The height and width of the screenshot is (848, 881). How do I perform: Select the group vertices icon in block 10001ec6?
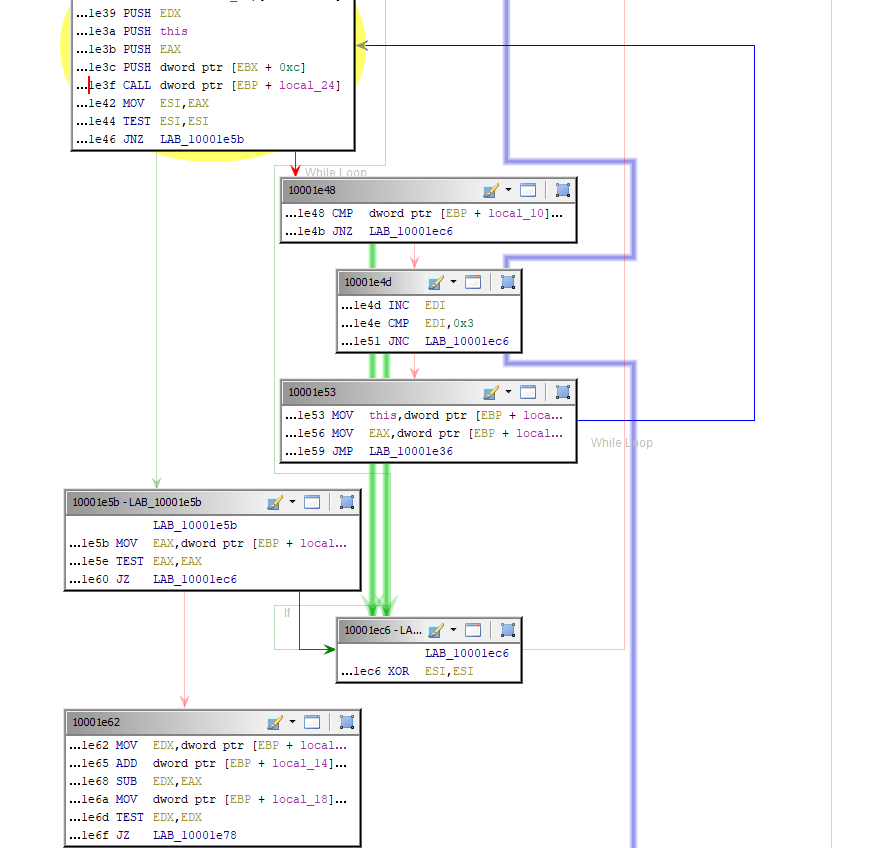pyautogui.click(x=507, y=630)
